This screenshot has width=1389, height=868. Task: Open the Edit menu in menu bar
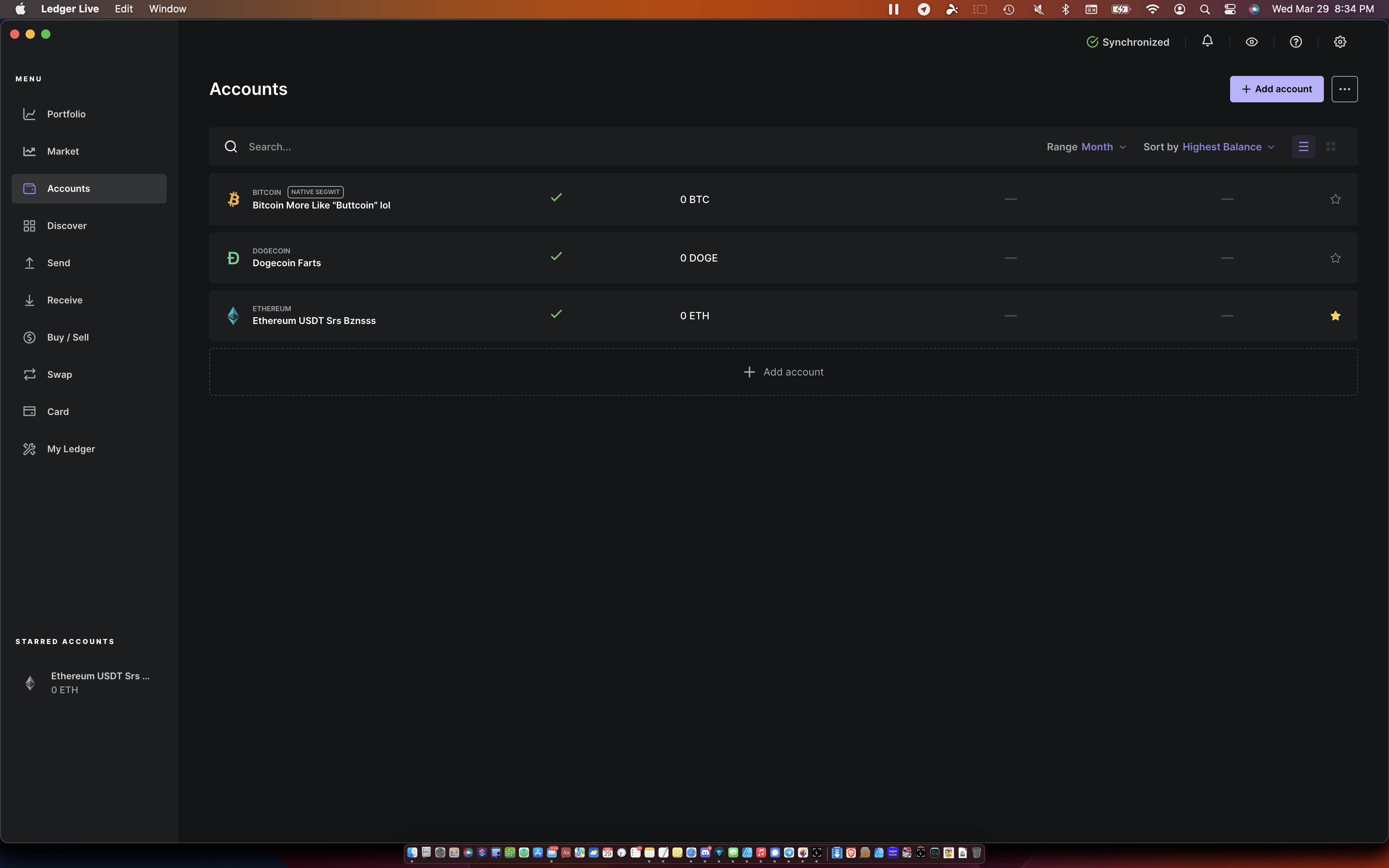coord(123,9)
